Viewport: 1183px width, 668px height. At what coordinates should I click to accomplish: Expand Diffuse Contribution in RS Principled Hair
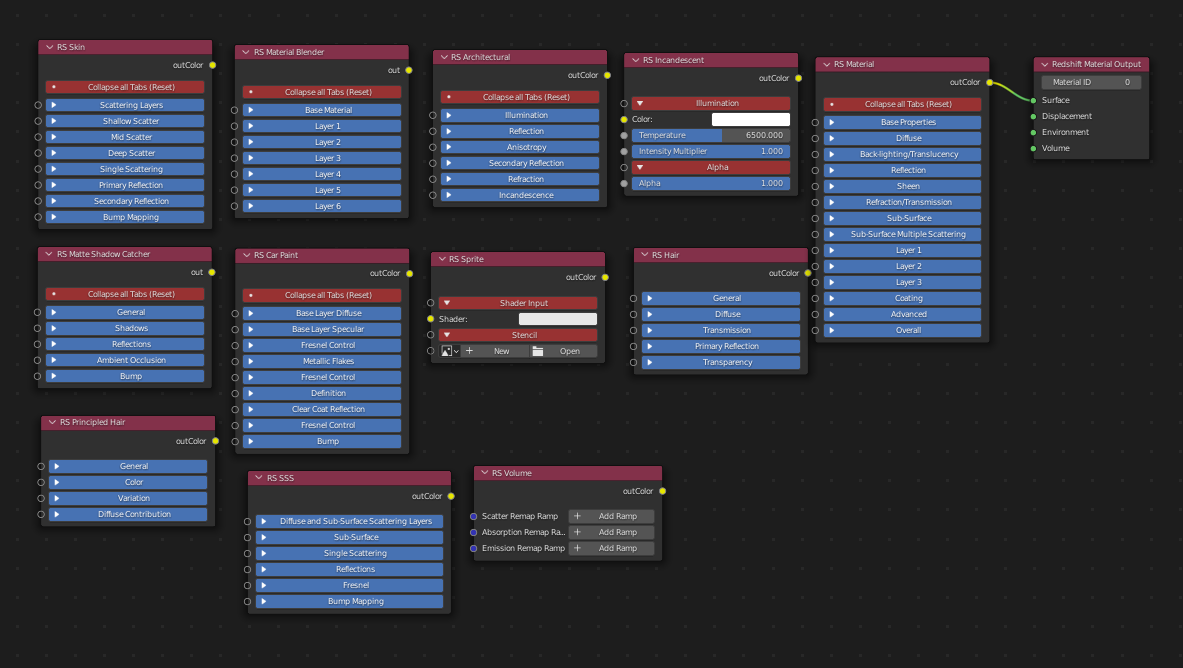point(128,515)
